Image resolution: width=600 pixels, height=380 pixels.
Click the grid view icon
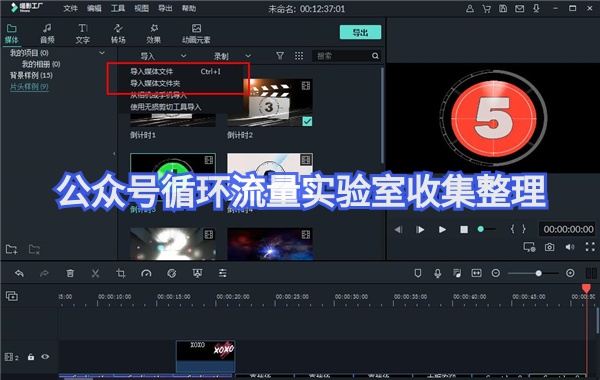point(299,56)
